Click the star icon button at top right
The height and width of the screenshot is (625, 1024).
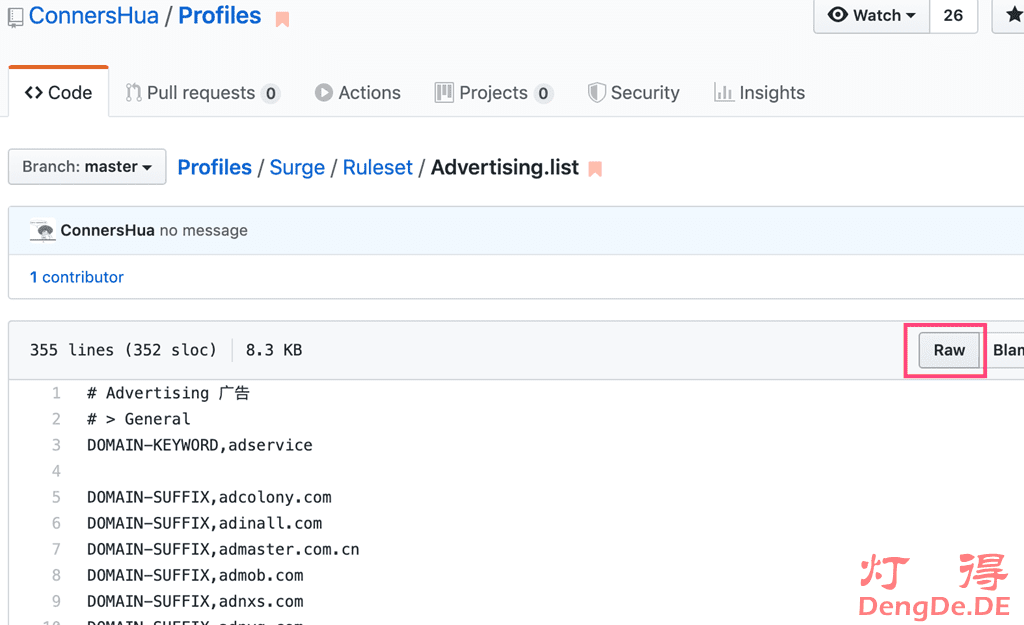click(1010, 15)
